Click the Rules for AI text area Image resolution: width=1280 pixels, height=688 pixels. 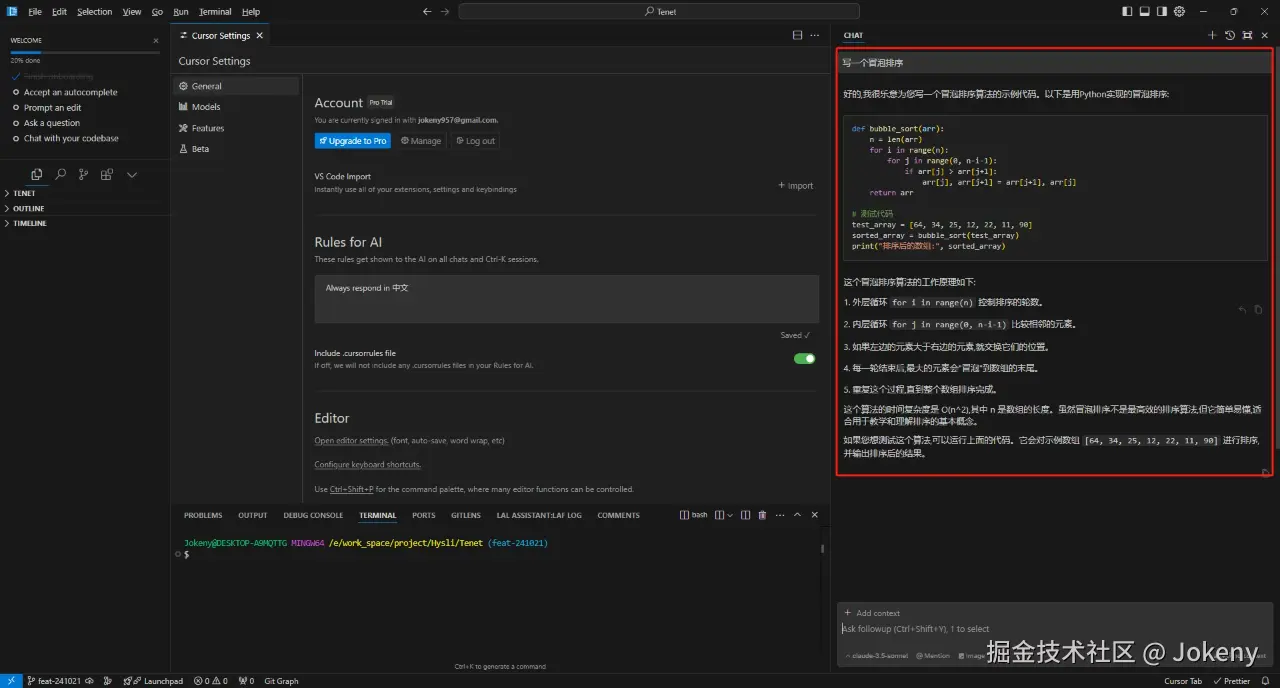tap(566, 299)
